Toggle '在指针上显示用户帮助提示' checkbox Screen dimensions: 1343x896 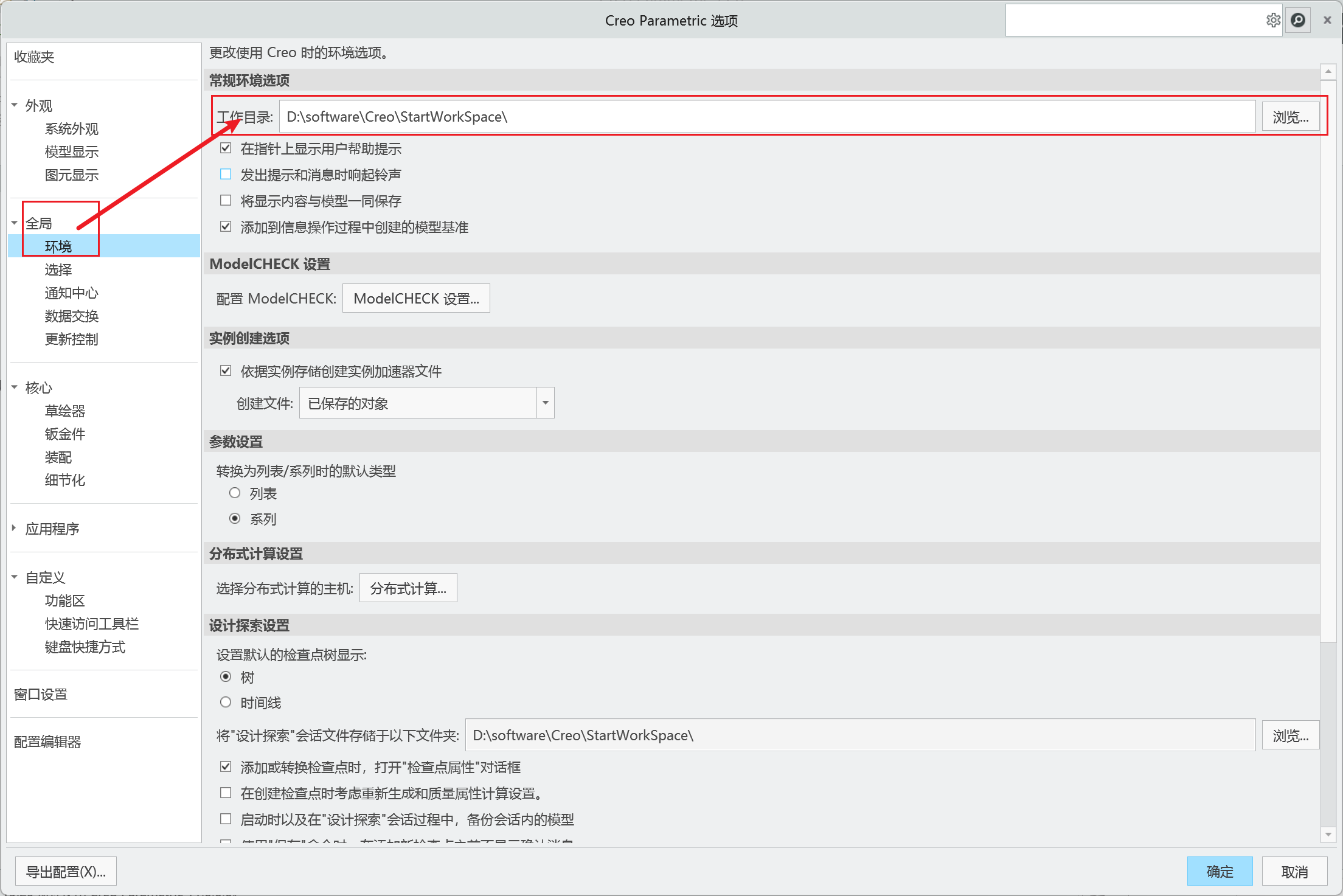(226, 148)
